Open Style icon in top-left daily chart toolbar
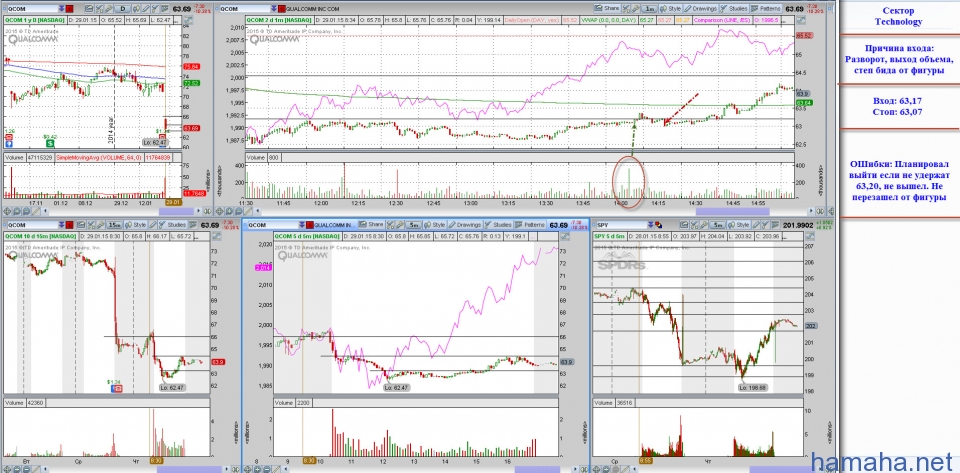 pyautogui.click(x=136, y=9)
